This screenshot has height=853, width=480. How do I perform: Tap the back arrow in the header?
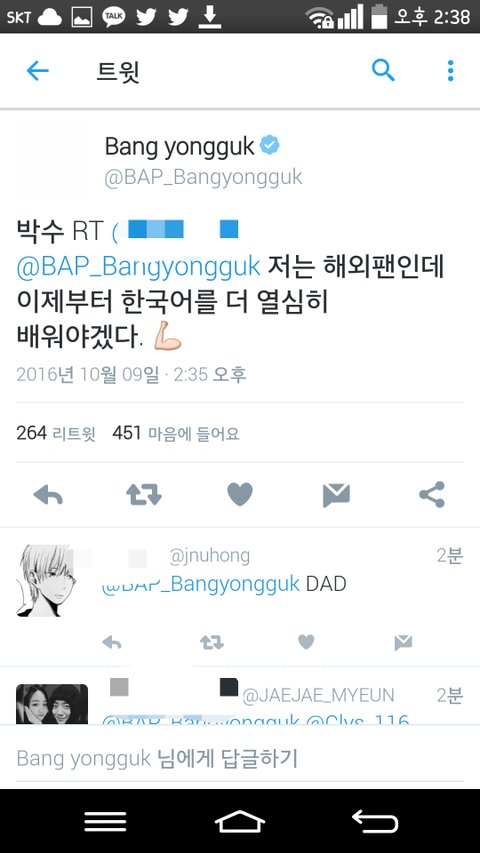click(x=38, y=71)
